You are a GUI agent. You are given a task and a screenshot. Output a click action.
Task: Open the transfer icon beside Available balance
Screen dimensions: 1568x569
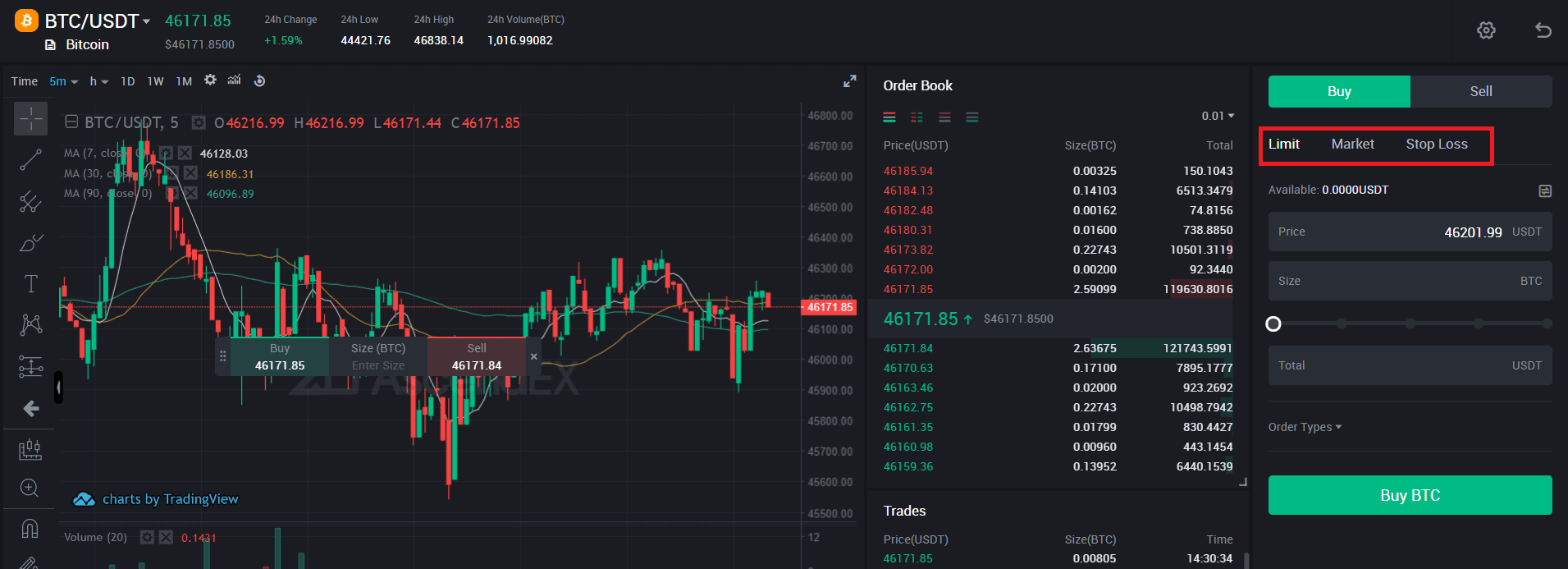(x=1545, y=190)
